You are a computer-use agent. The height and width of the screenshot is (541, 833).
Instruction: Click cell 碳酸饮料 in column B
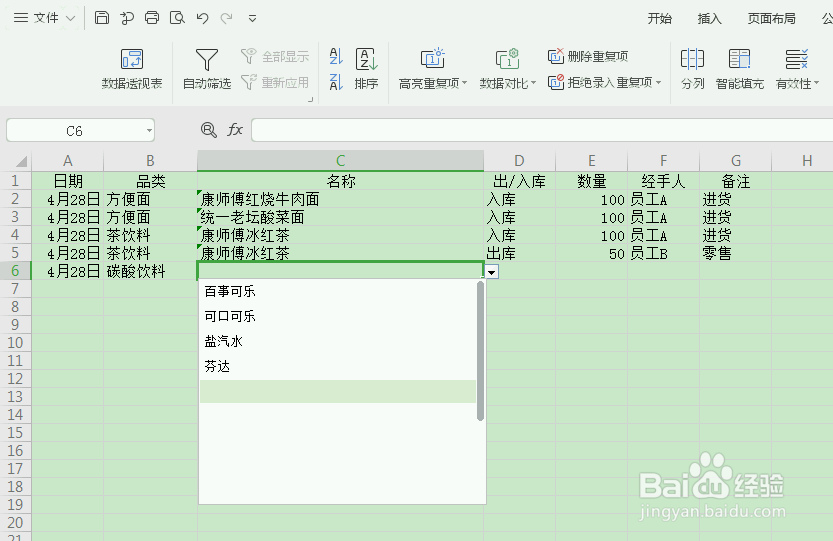[x=150, y=272]
